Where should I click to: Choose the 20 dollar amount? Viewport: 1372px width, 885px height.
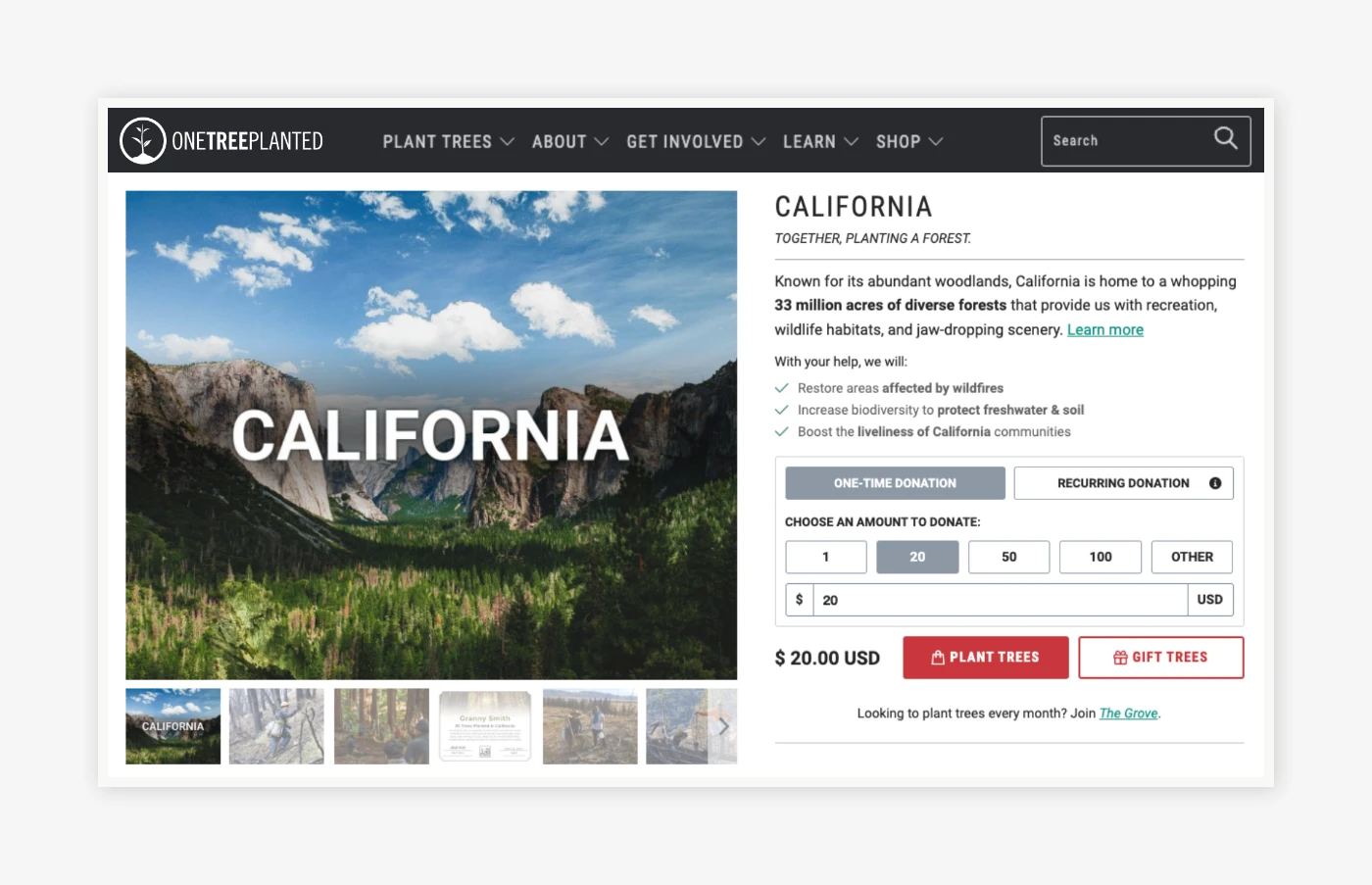(917, 557)
